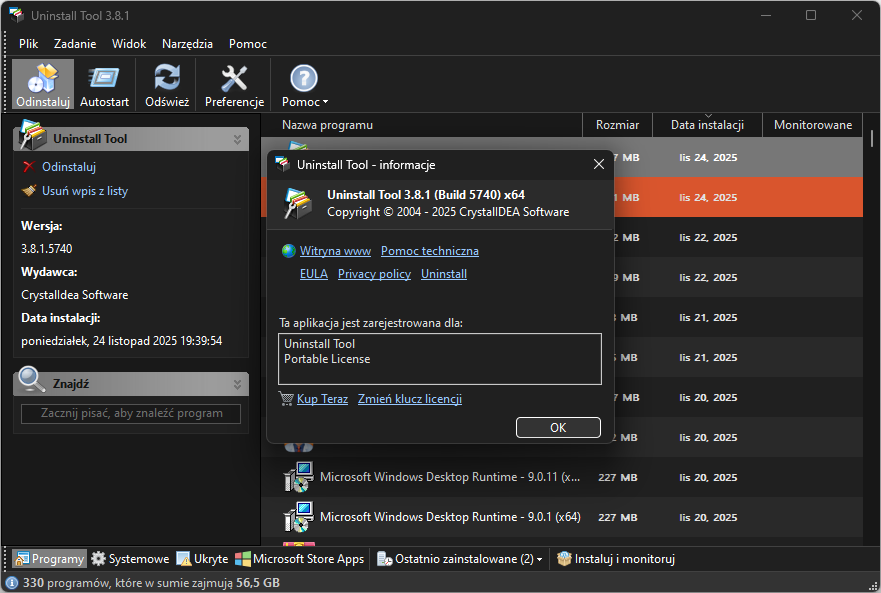
Task: Sort by Monitorowane column header
Action: (x=812, y=125)
